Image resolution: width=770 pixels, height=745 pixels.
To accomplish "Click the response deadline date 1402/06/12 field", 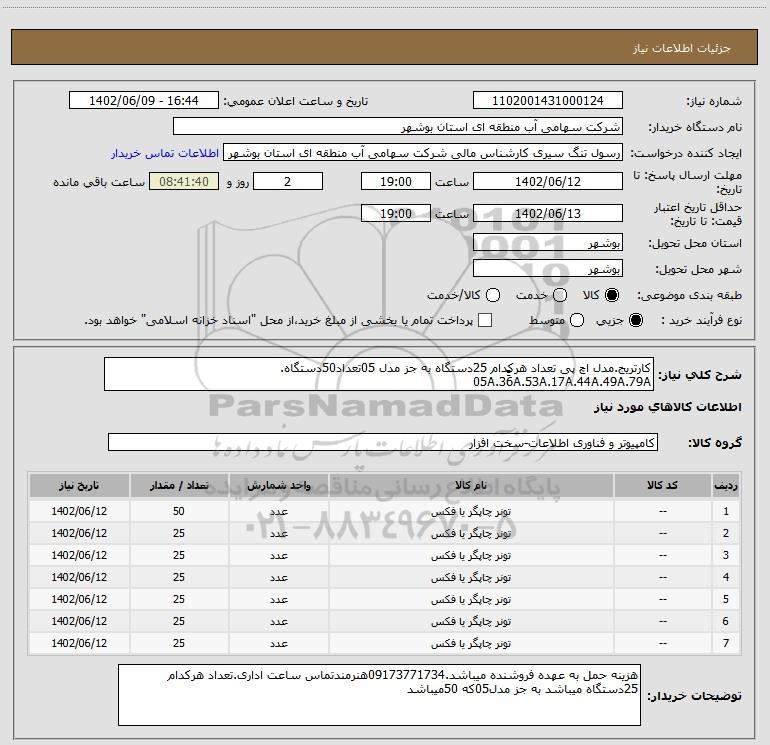I will pyautogui.click(x=548, y=182).
